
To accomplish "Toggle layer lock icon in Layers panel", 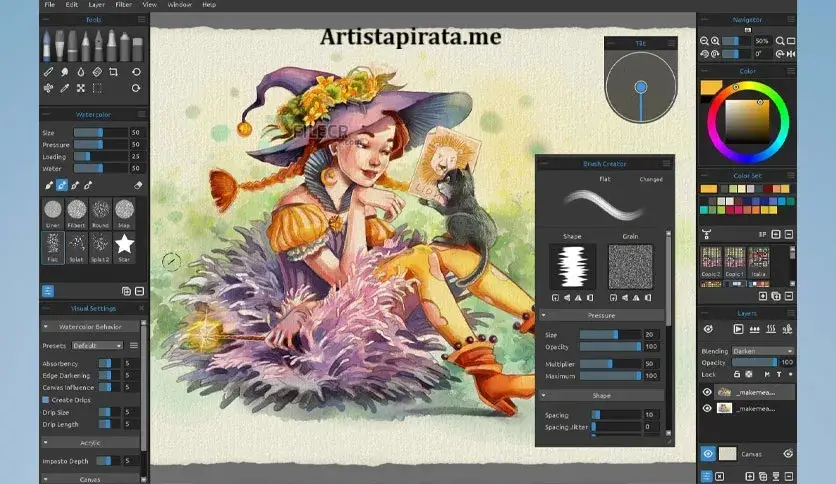I will click(736, 375).
